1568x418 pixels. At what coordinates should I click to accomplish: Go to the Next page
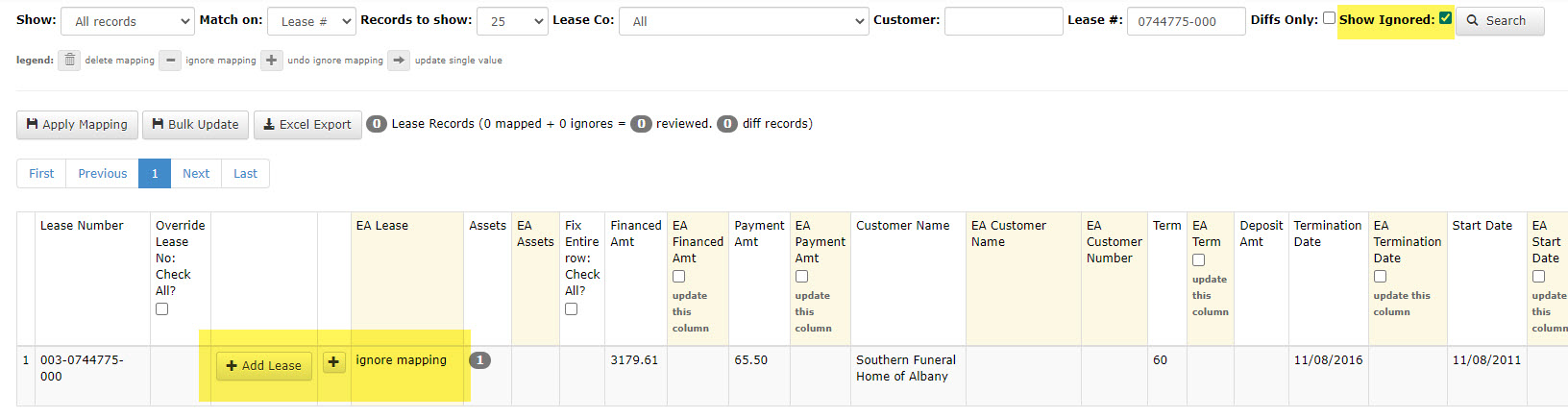coord(196,174)
